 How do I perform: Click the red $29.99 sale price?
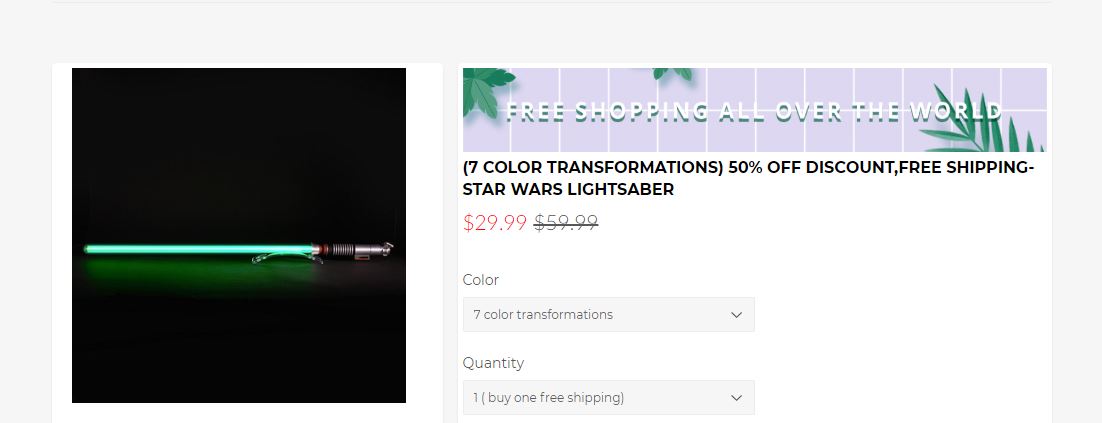[x=495, y=223]
